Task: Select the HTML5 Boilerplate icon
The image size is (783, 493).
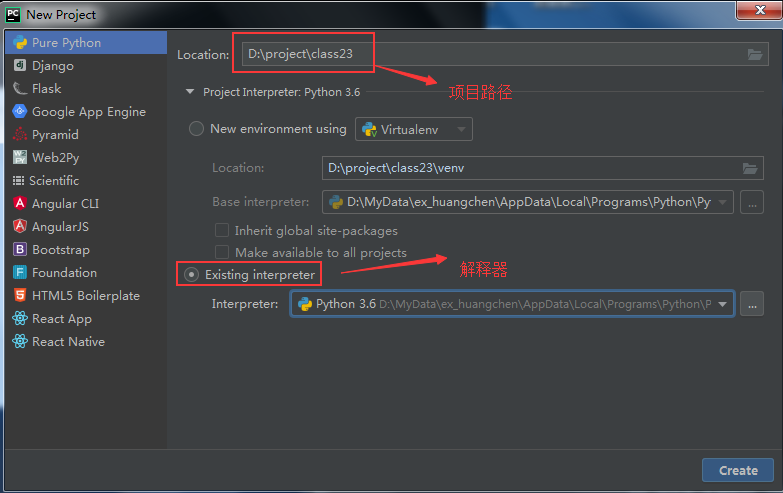Action: (x=20, y=295)
